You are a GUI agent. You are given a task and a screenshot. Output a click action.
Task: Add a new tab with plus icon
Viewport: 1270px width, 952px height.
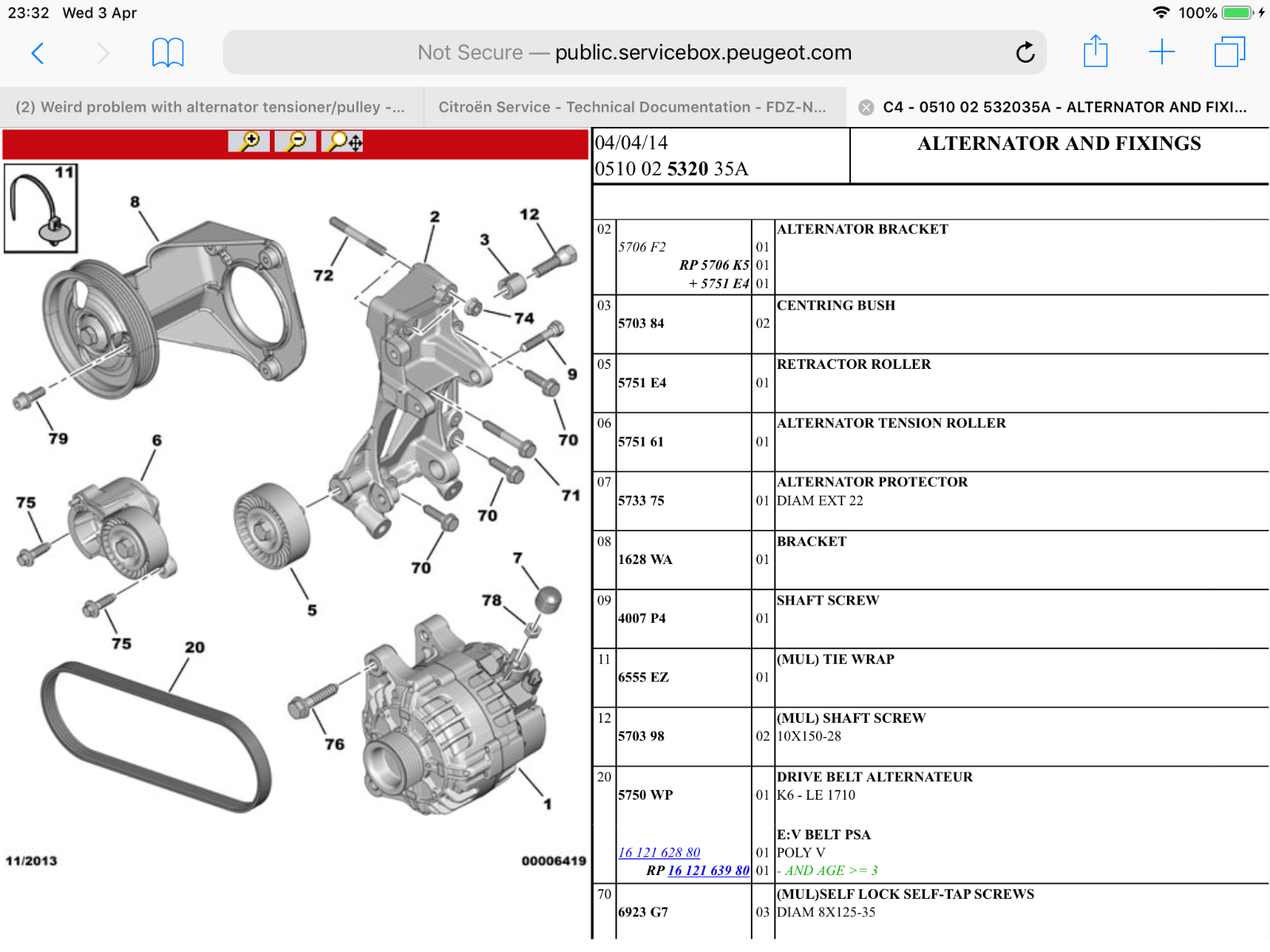[x=1161, y=52]
